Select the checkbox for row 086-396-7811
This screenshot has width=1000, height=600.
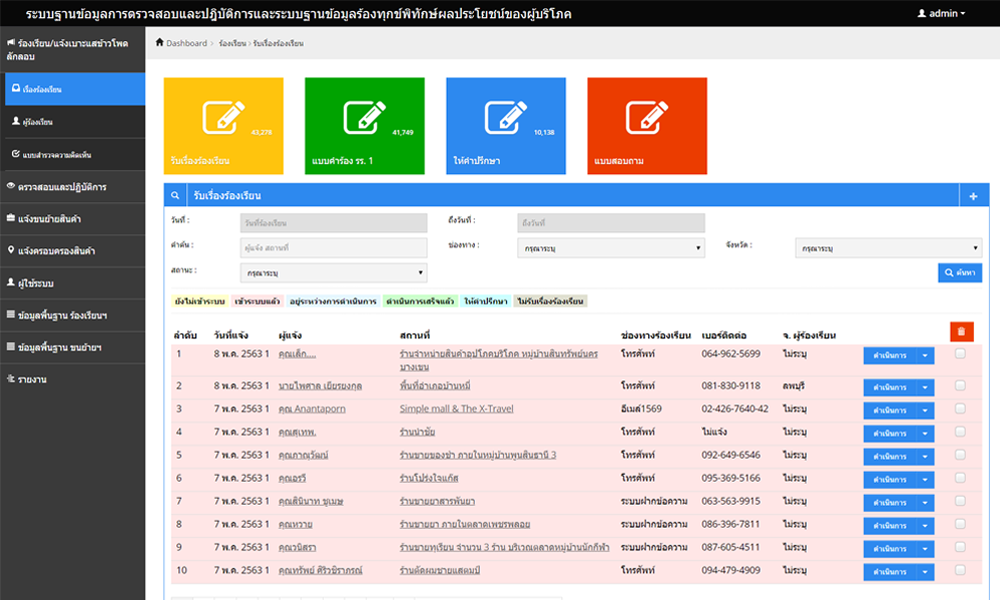tap(960, 524)
